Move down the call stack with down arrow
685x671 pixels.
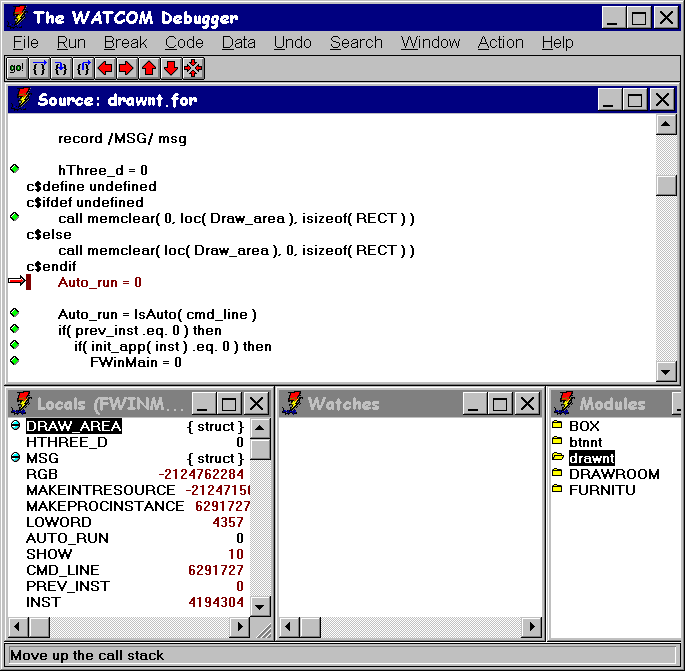tap(170, 68)
